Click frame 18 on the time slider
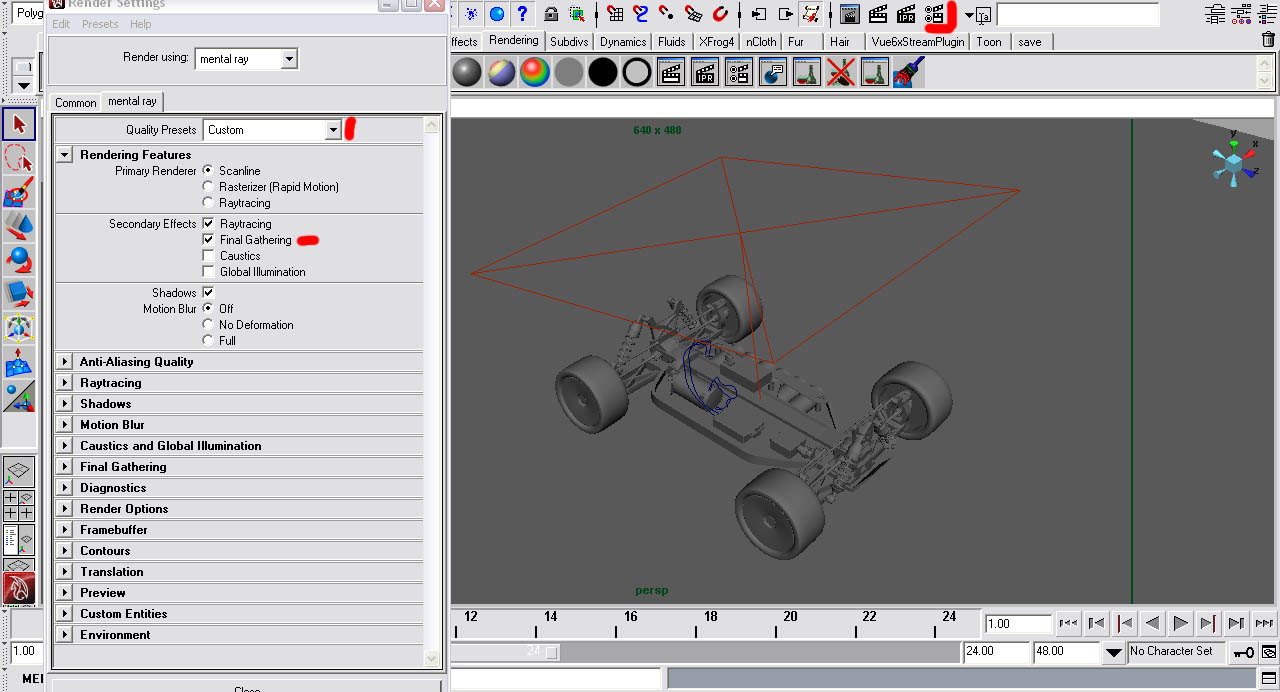1280x692 pixels. point(710,617)
